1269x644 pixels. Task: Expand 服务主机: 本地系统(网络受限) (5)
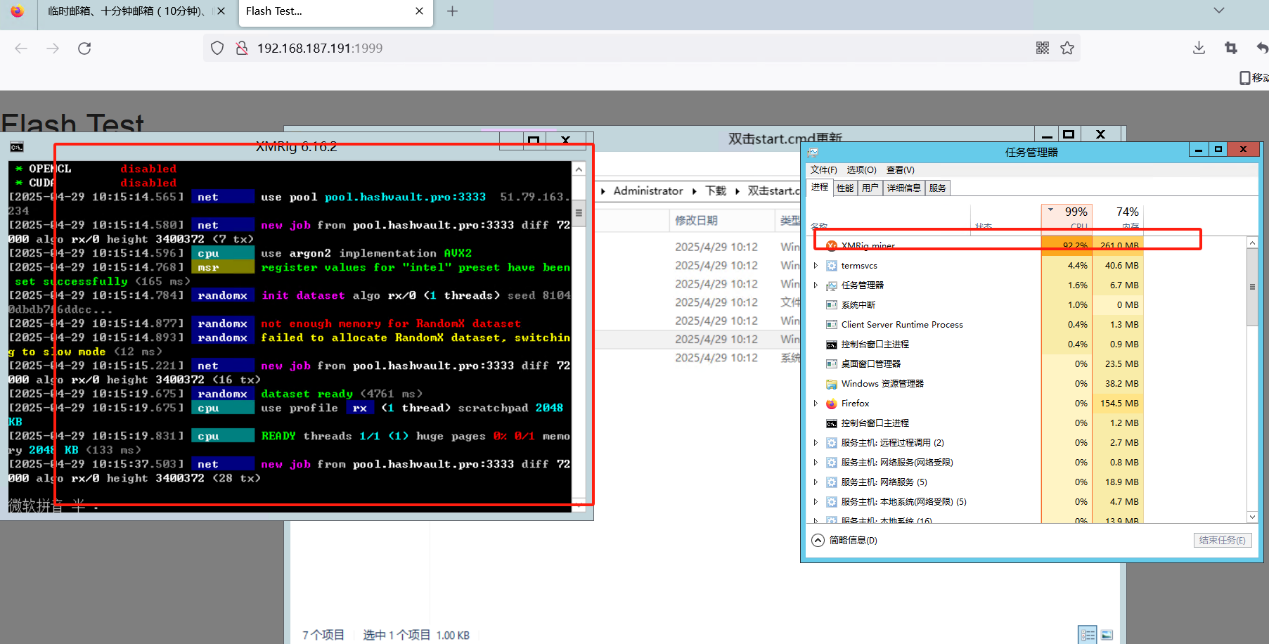816,501
